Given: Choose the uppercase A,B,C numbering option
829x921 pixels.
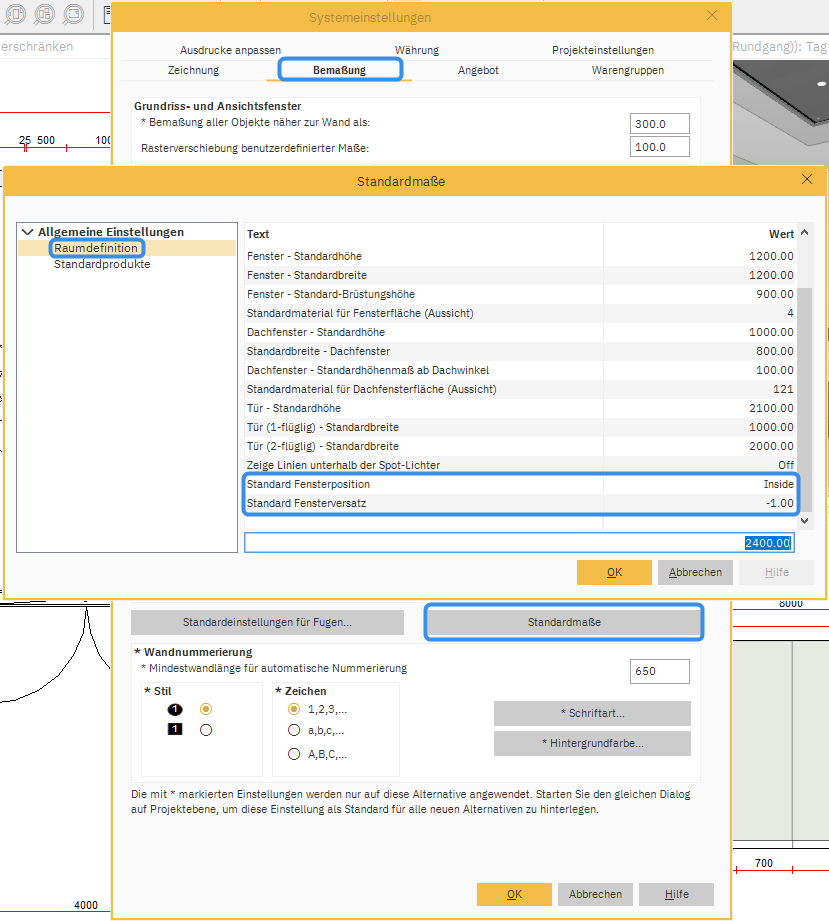Looking at the screenshot, I should [294, 754].
